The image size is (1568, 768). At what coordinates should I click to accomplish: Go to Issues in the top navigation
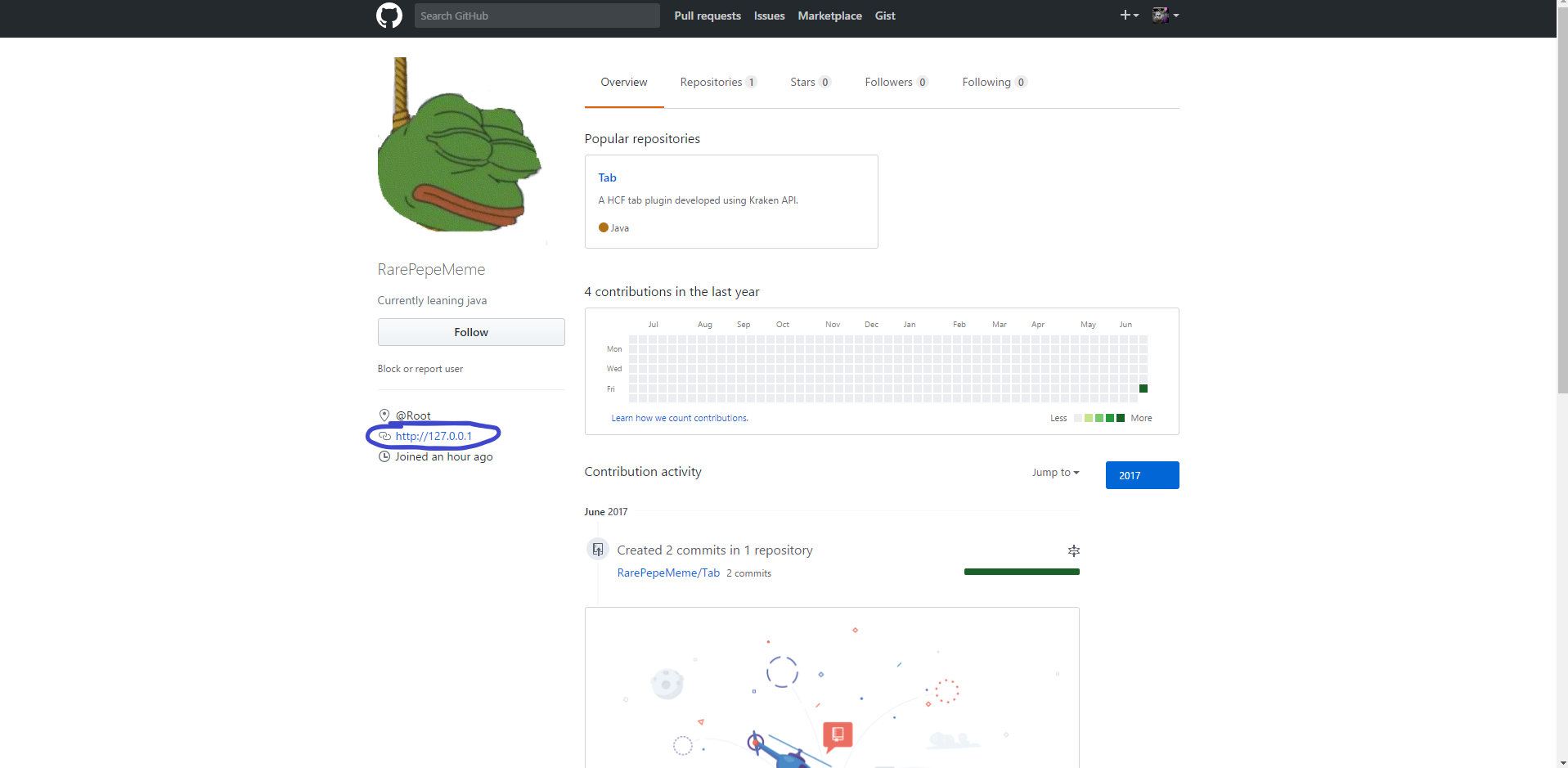[769, 16]
